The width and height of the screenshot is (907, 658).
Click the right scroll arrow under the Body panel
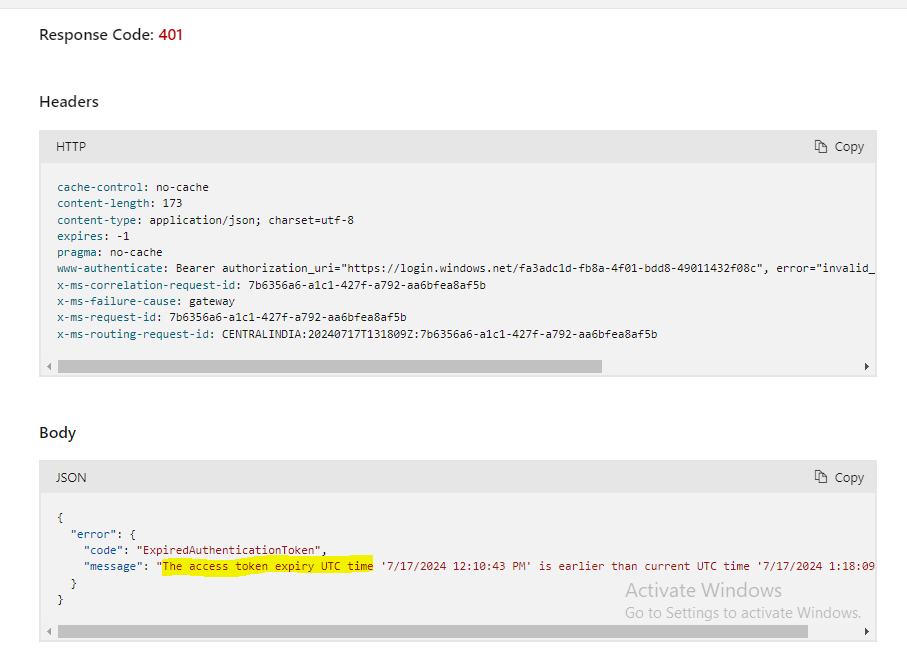click(866, 631)
